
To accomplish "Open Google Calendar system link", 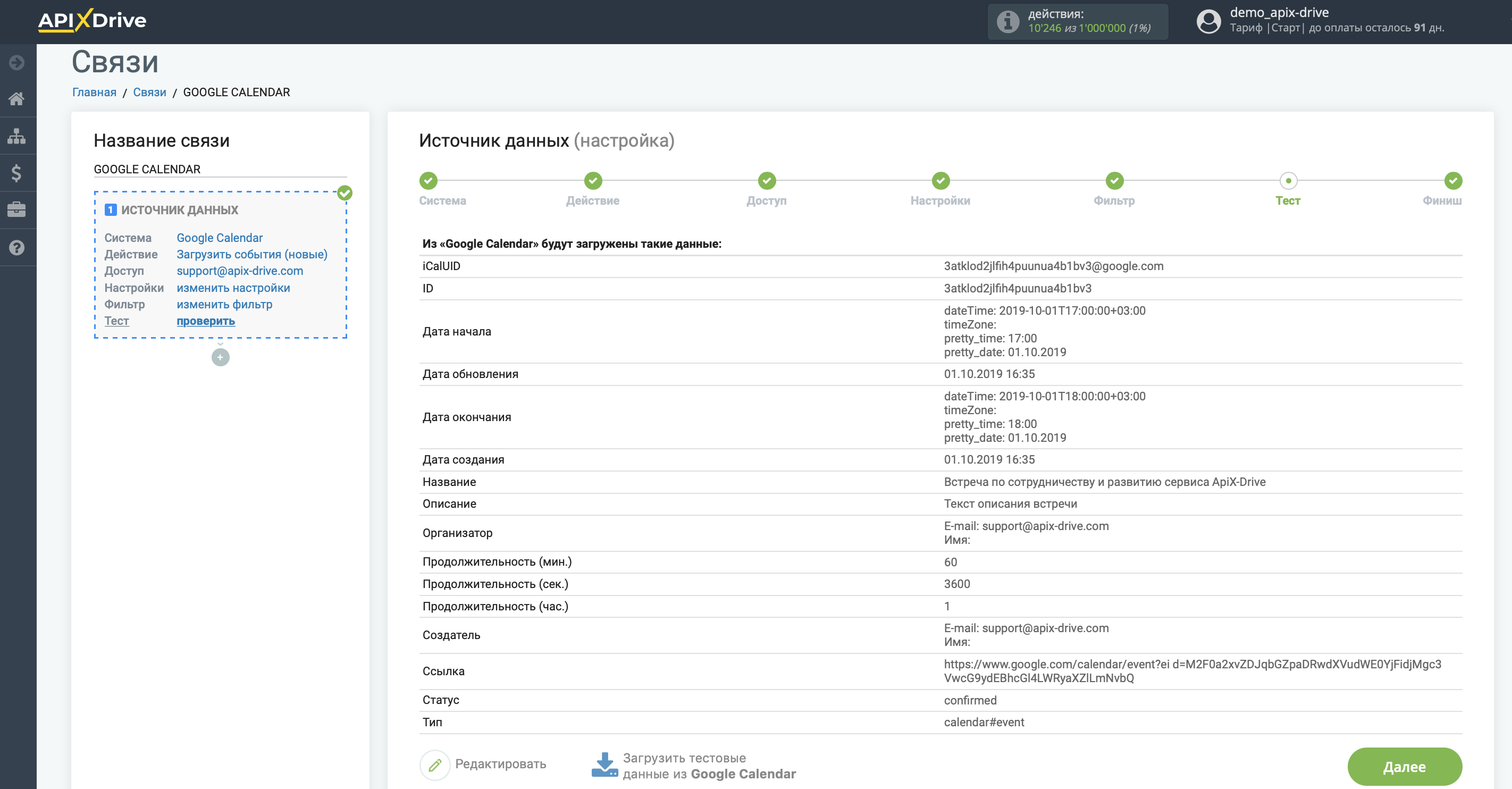I will coord(220,238).
